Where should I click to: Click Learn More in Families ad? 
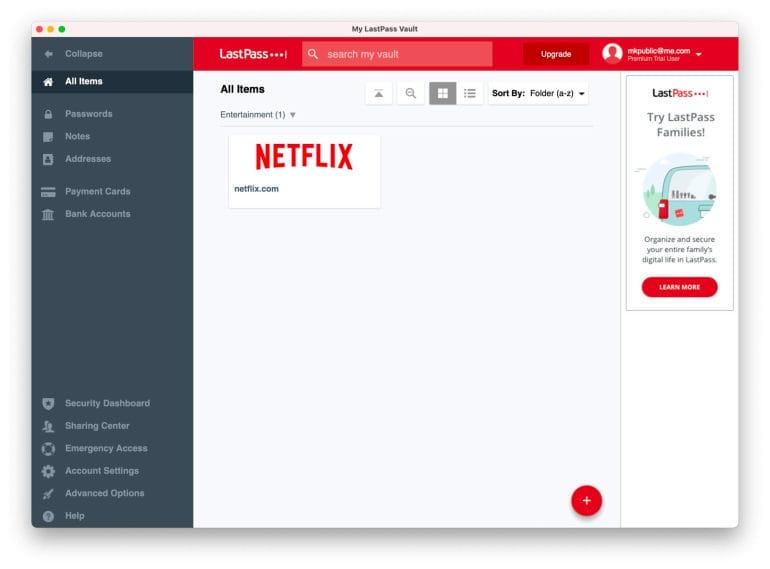[679, 287]
